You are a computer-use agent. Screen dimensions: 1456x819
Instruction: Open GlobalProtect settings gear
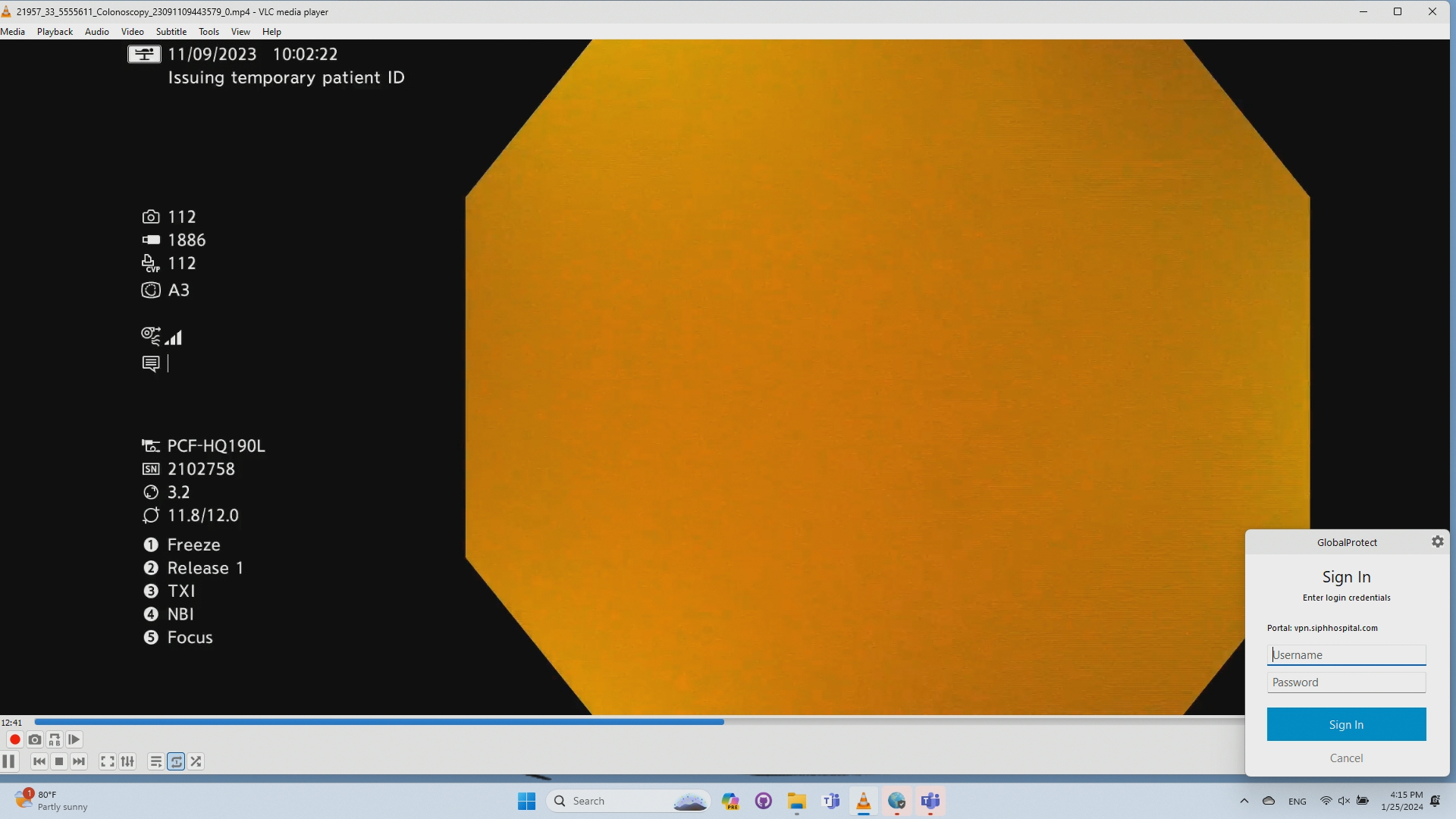click(1438, 541)
